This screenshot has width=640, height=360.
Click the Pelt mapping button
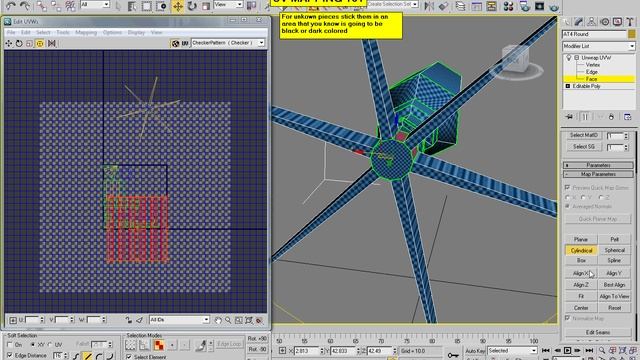click(615, 240)
